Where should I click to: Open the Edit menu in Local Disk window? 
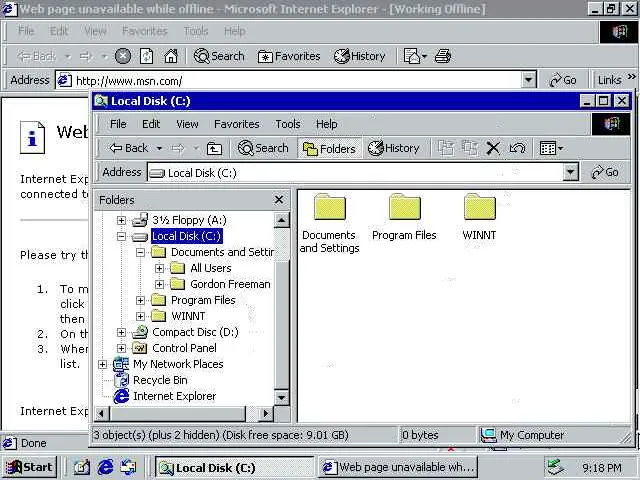(x=151, y=124)
